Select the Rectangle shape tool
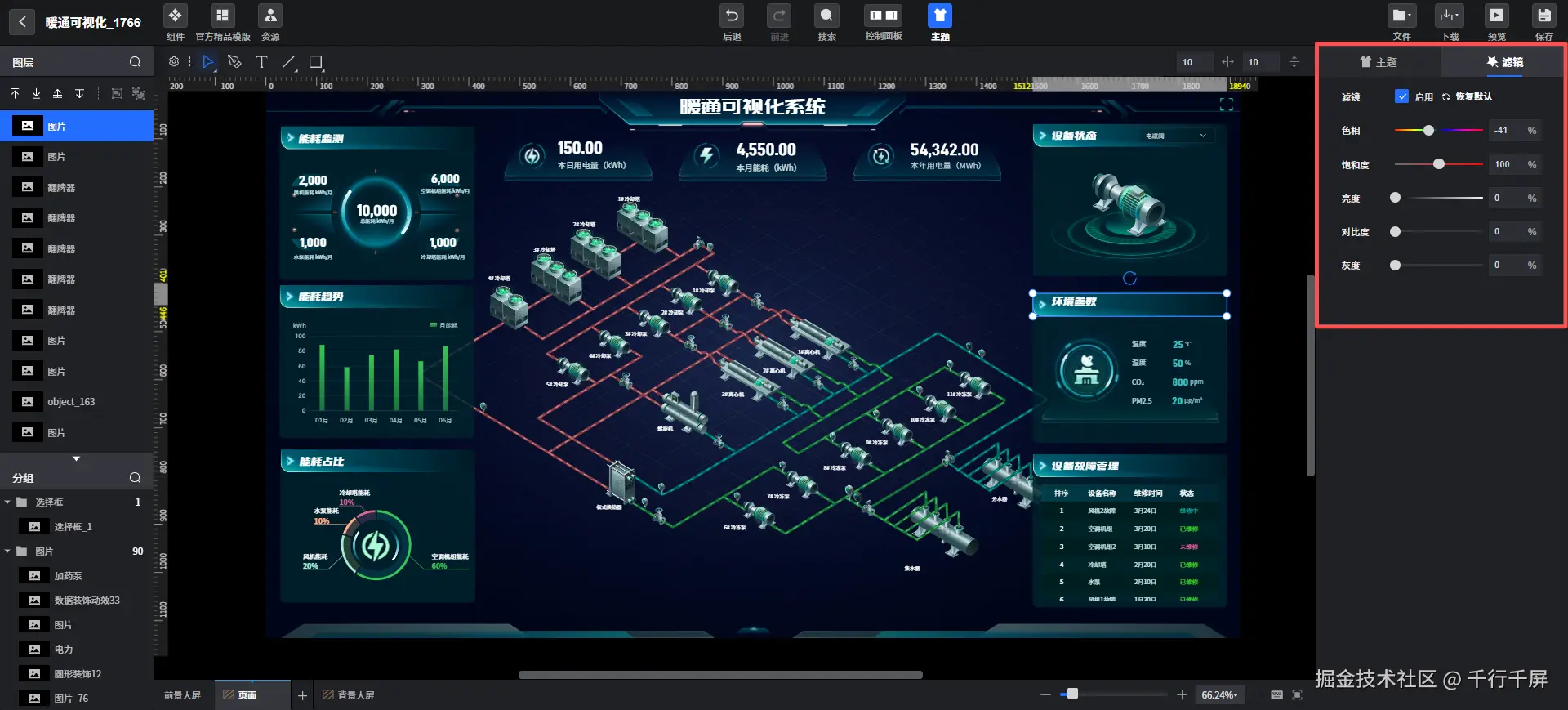This screenshot has height=710, width=1568. [x=316, y=61]
